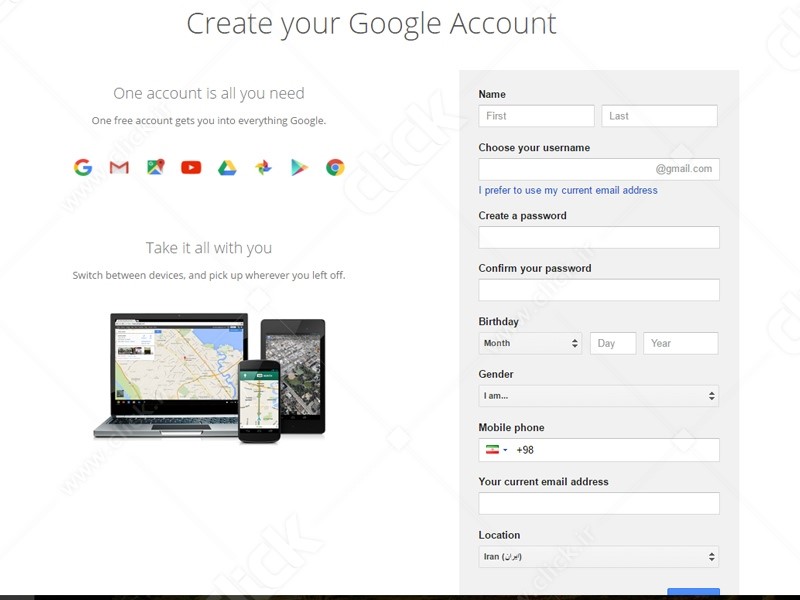Click the Google Maps icon
Viewport: 800px width, 600px height.
[x=155, y=168]
